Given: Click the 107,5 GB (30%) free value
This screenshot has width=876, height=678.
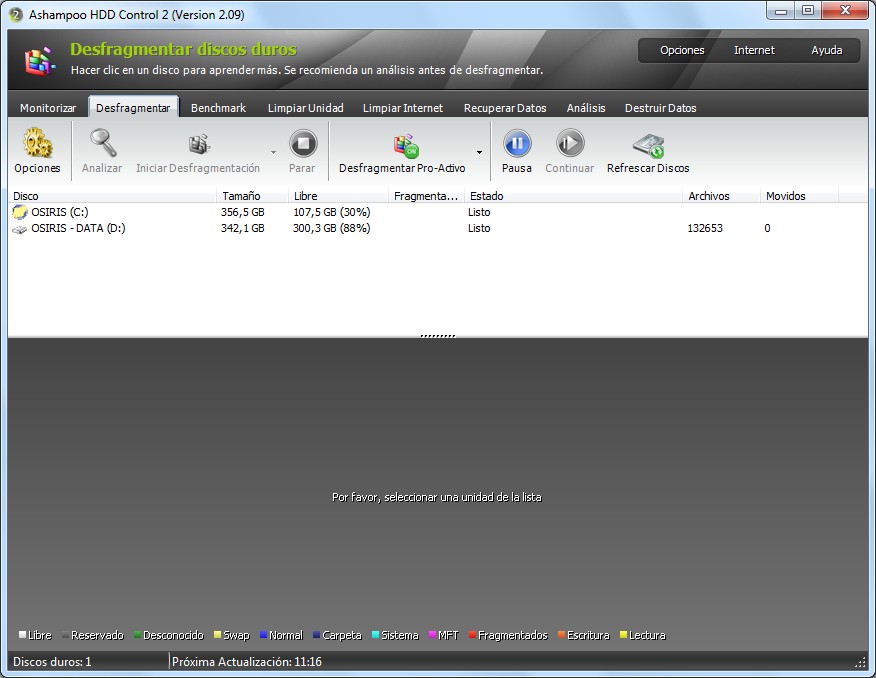Looking at the screenshot, I should pyautogui.click(x=332, y=212).
